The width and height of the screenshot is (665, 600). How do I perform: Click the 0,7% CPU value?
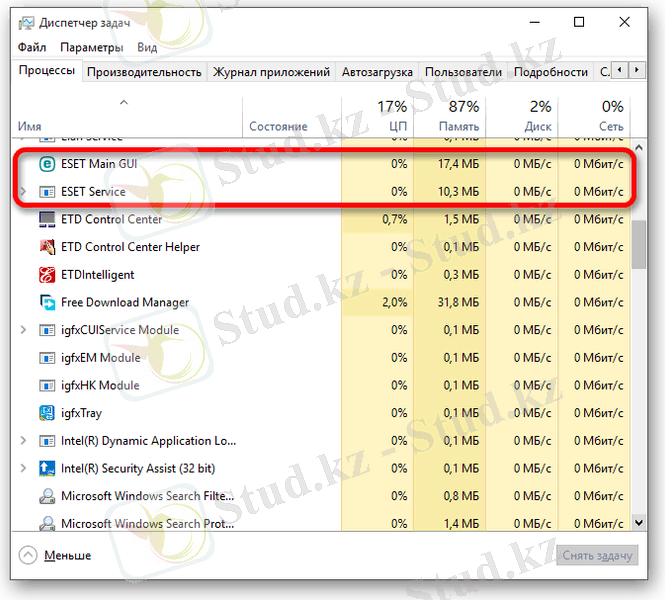tap(394, 219)
